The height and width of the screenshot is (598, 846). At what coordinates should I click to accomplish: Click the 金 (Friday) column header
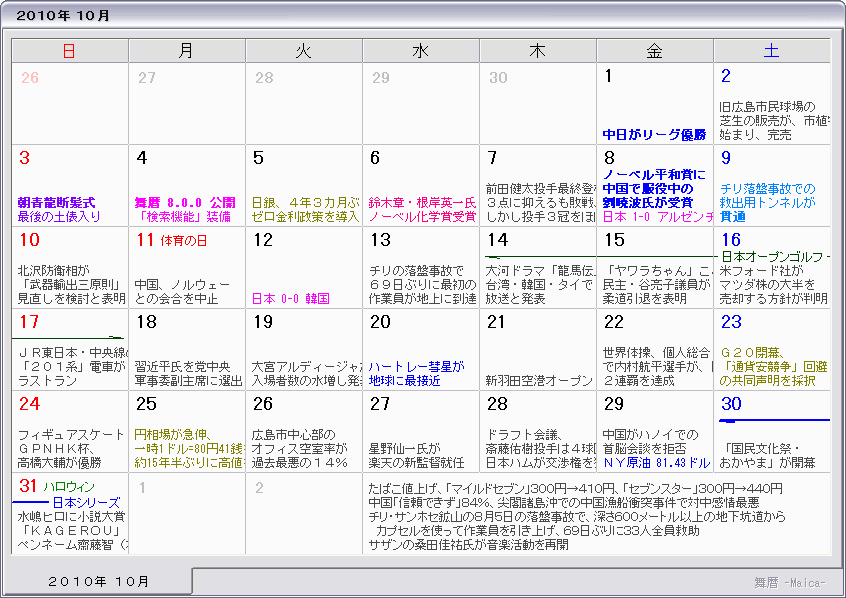tap(654, 51)
